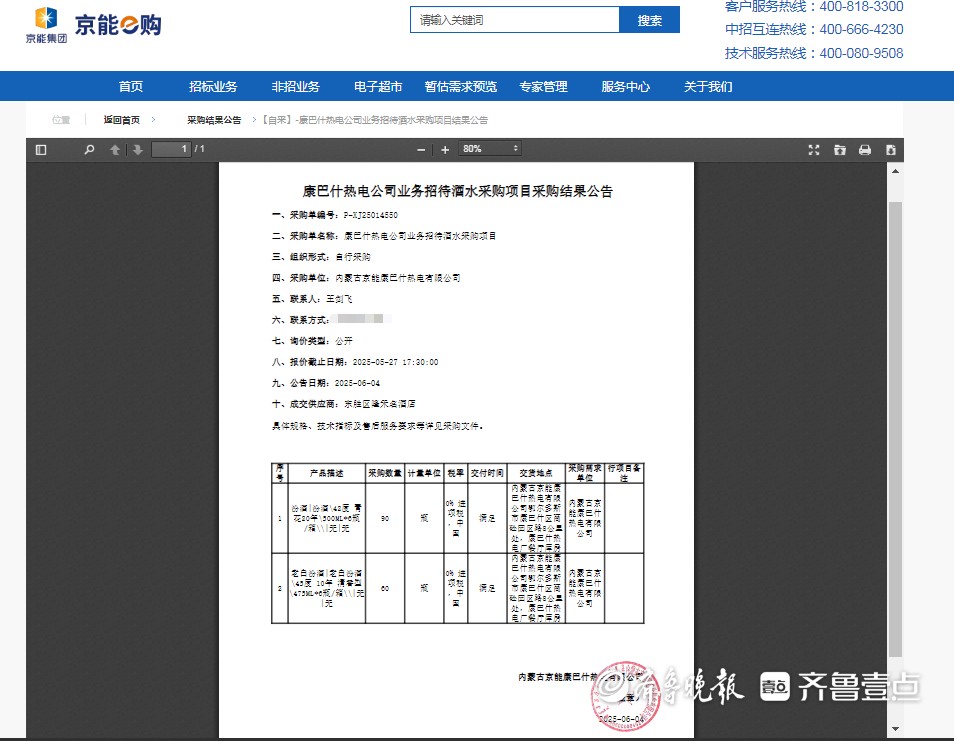Switch PDF viewer to presentation mode
This screenshot has width=954, height=741.
814,150
